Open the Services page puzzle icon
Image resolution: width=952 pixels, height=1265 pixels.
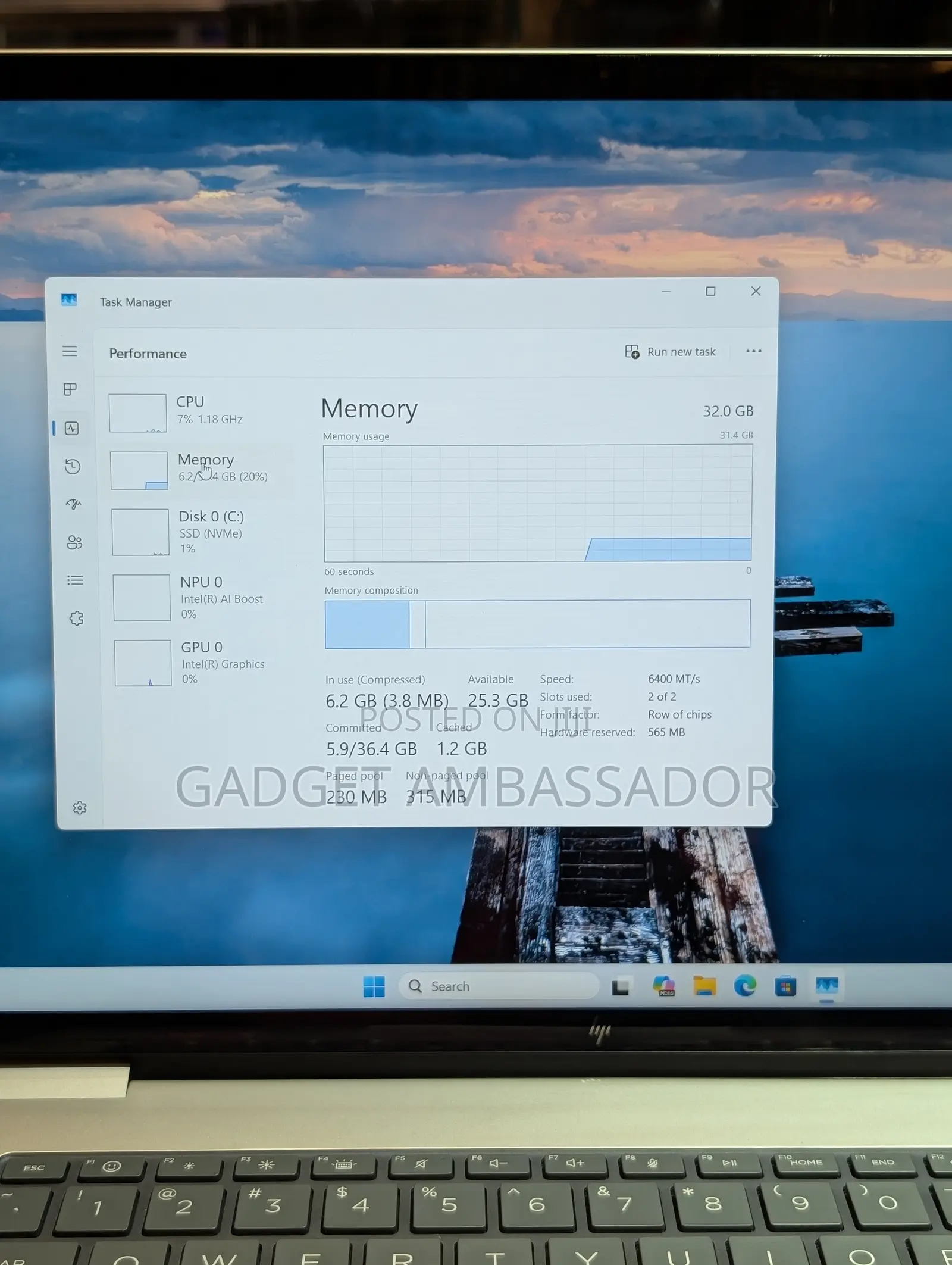[x=76, y=619]
